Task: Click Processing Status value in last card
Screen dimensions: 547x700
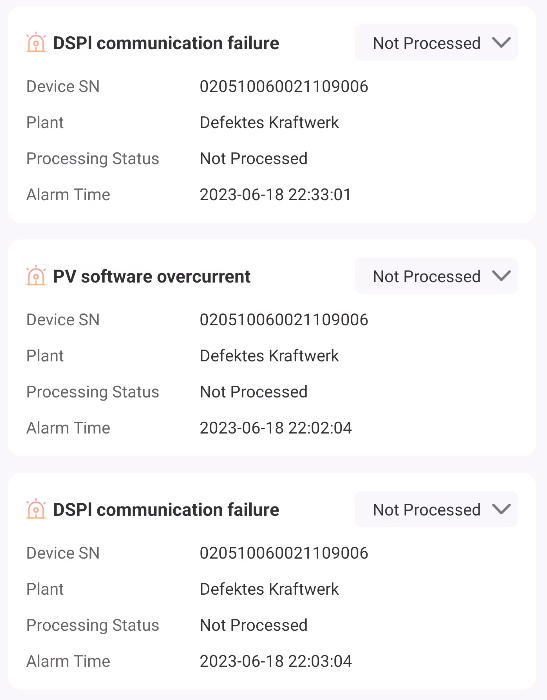Action: click(254, 625)
